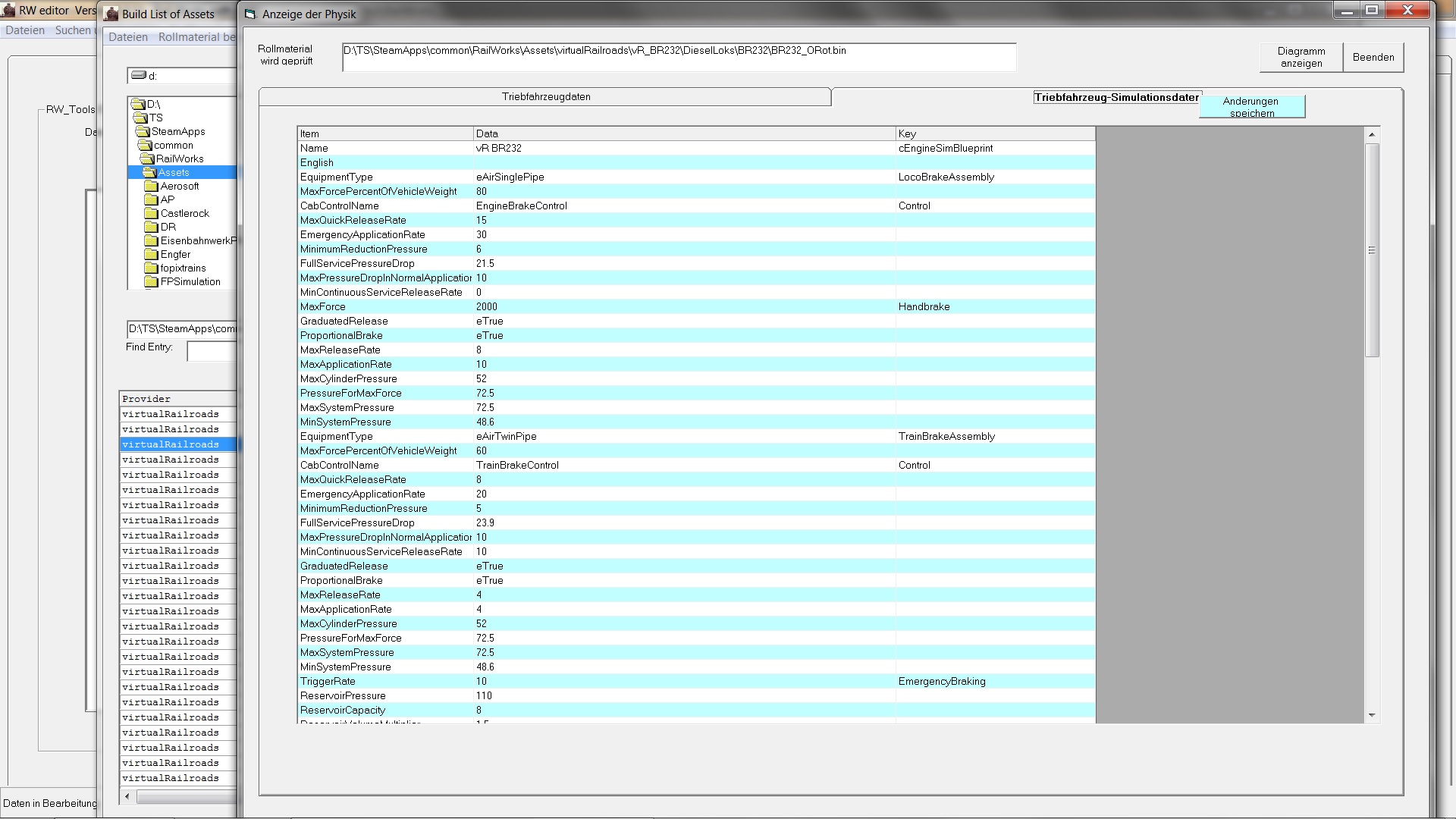Open the Rollmaterial menu
The image size is (1456, 819).
coord(196,37)
